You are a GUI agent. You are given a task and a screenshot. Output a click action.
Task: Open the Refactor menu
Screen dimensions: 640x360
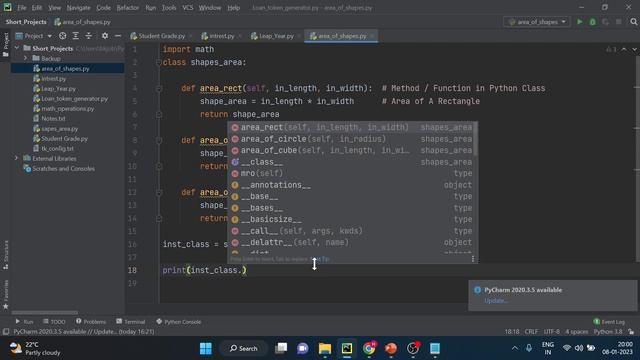(x=127, y=8)
